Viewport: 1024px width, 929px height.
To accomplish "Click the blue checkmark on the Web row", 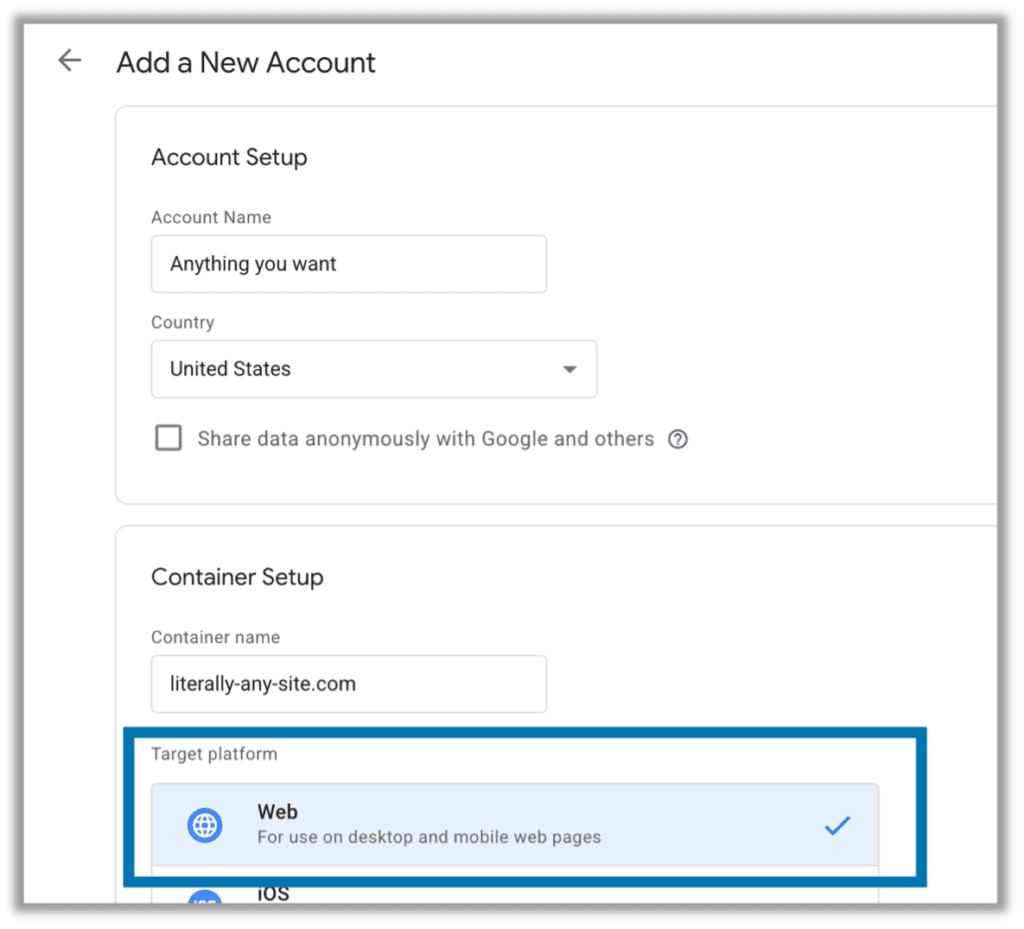I will (838, 825).
